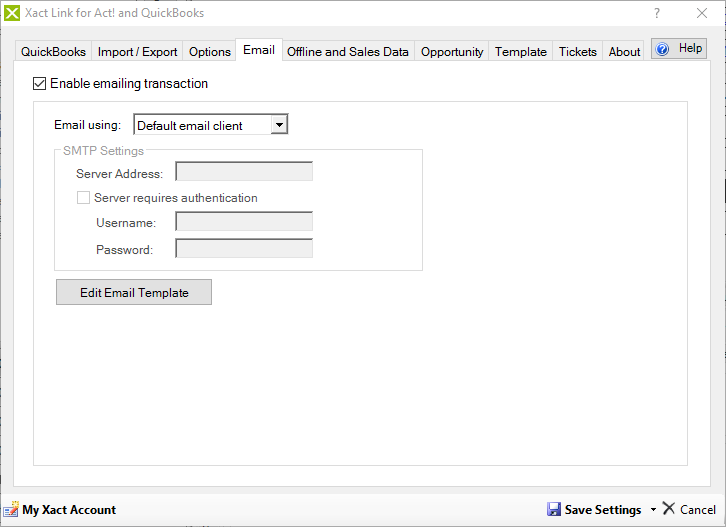This screenshot has width=726, height=527.
Task: Go to the Tickets tab
Action: (x=577, y=51)
